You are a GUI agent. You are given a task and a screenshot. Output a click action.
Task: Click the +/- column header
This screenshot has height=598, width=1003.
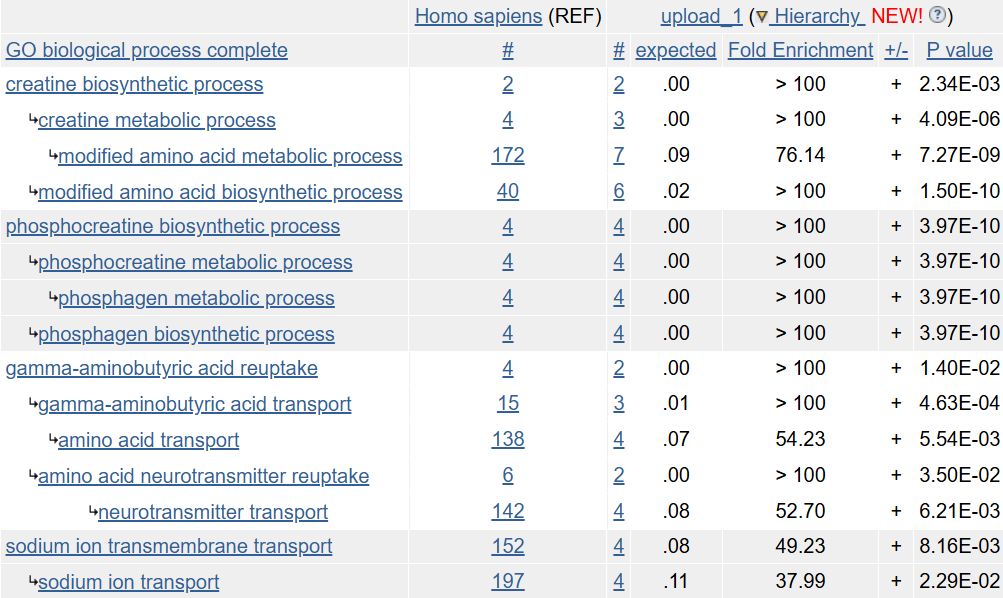click(x=896, y=50)
